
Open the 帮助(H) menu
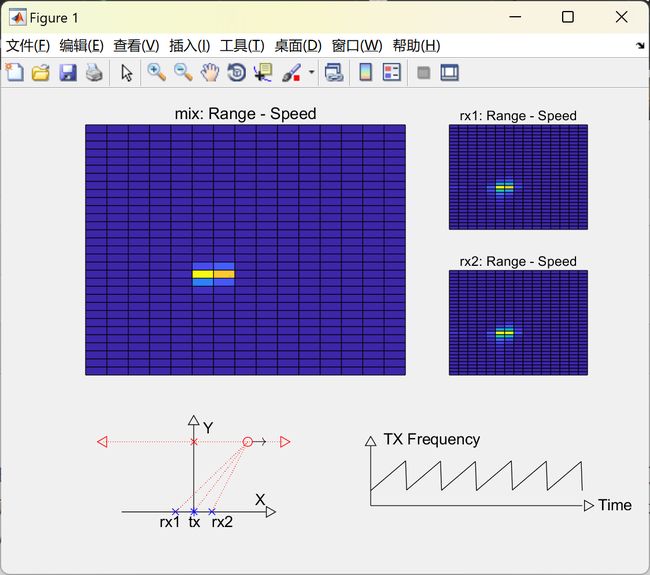(x=416, y=46)
